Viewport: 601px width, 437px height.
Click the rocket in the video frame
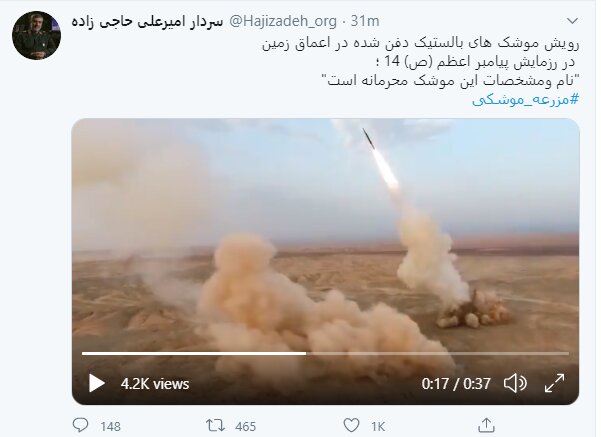[x=369, y=138]
